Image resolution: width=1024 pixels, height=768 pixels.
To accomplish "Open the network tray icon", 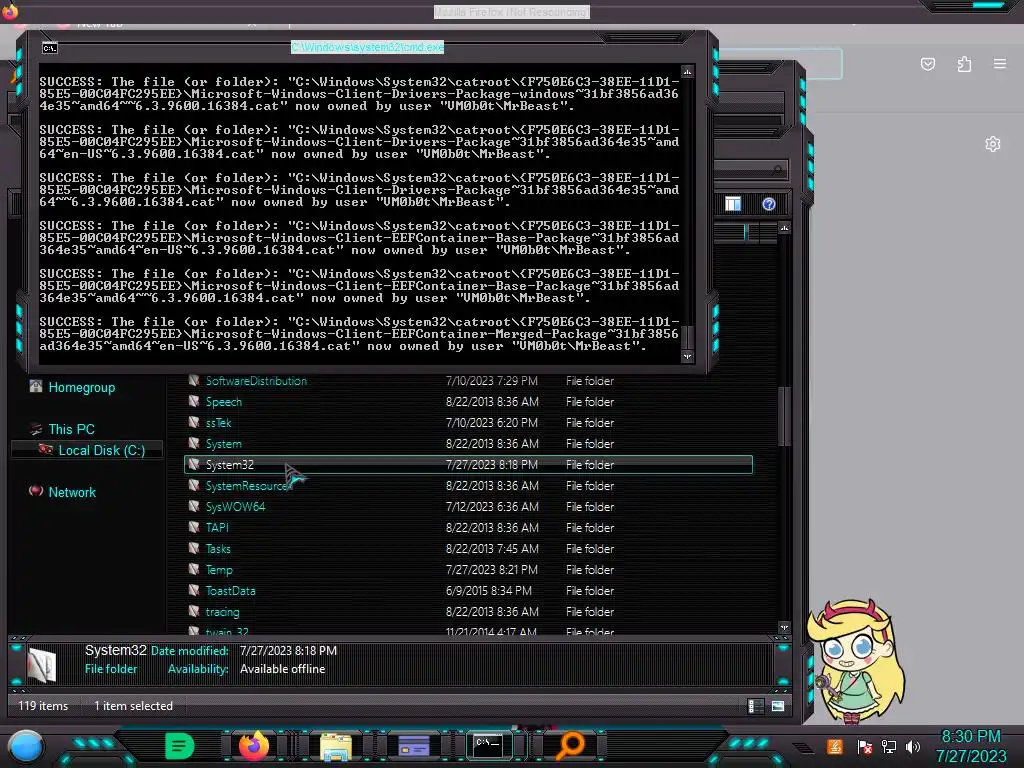I will tap(889, 747).
